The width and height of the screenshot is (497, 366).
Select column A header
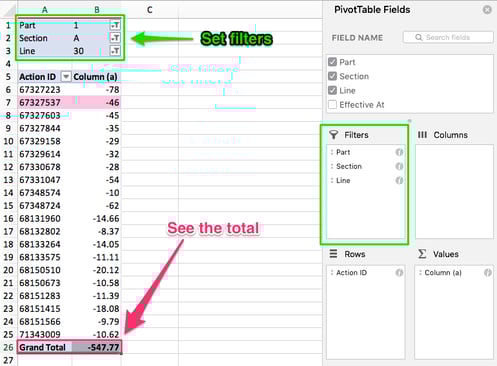tap(45, 10)
